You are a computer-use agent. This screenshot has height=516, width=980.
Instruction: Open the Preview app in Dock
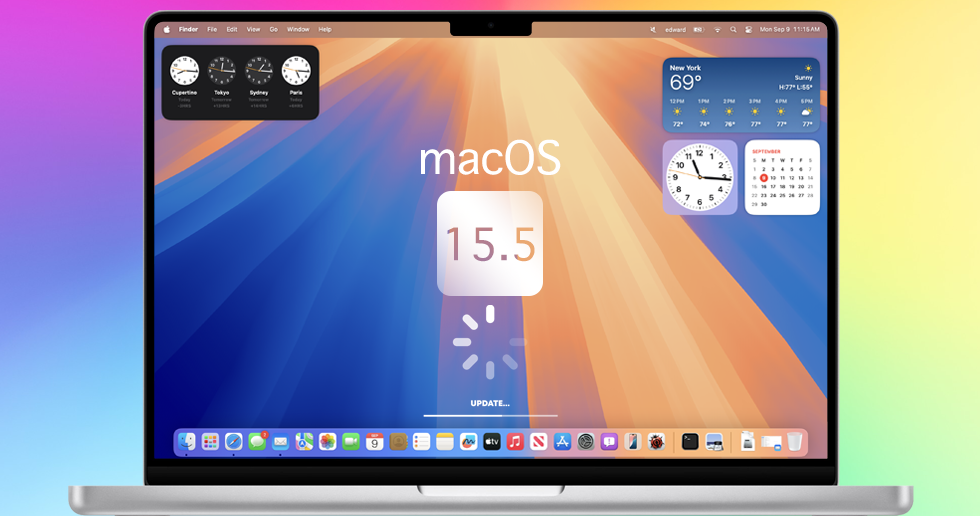714,442
